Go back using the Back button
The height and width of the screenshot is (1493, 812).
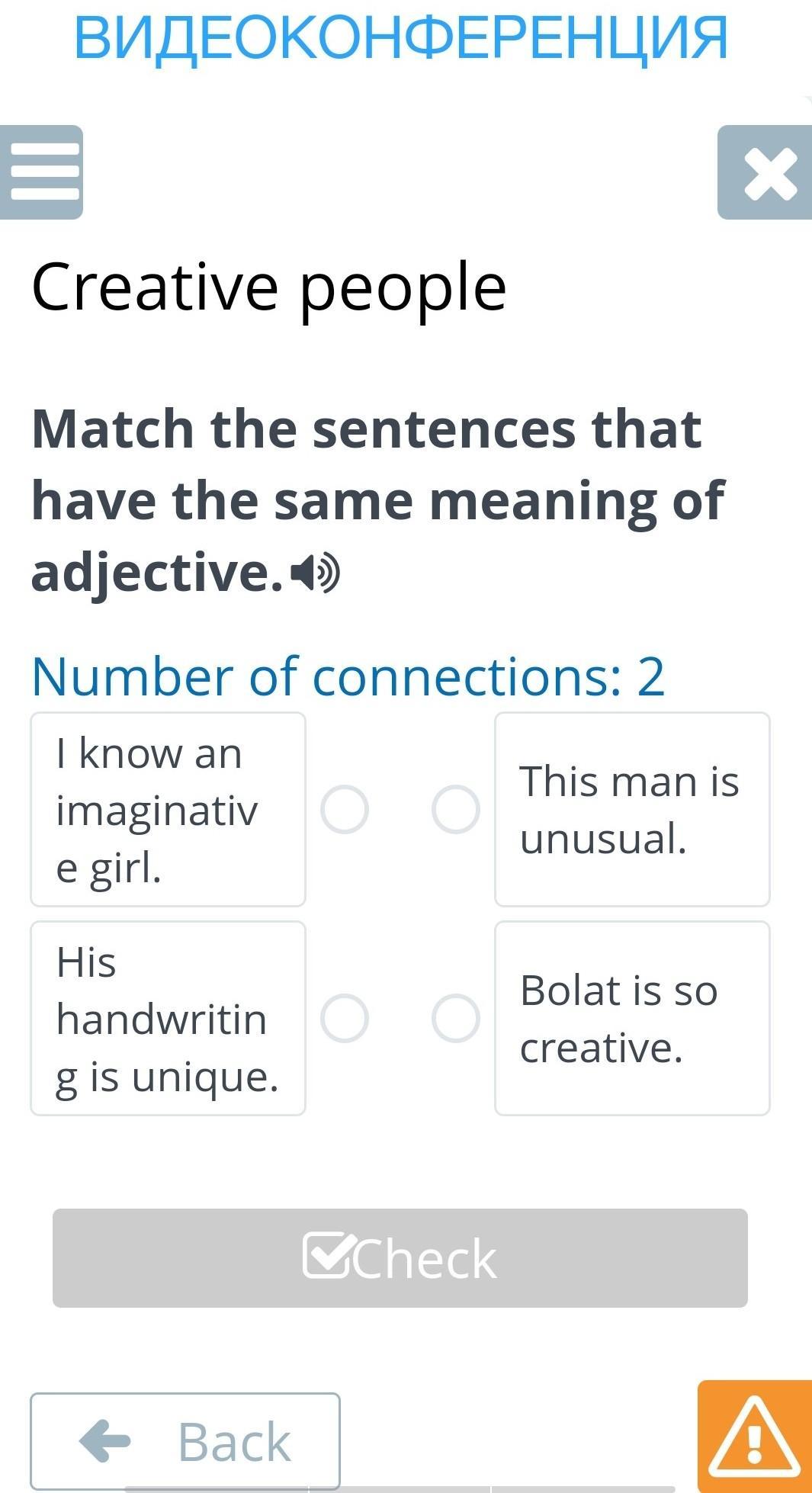tap(185, 1441)
